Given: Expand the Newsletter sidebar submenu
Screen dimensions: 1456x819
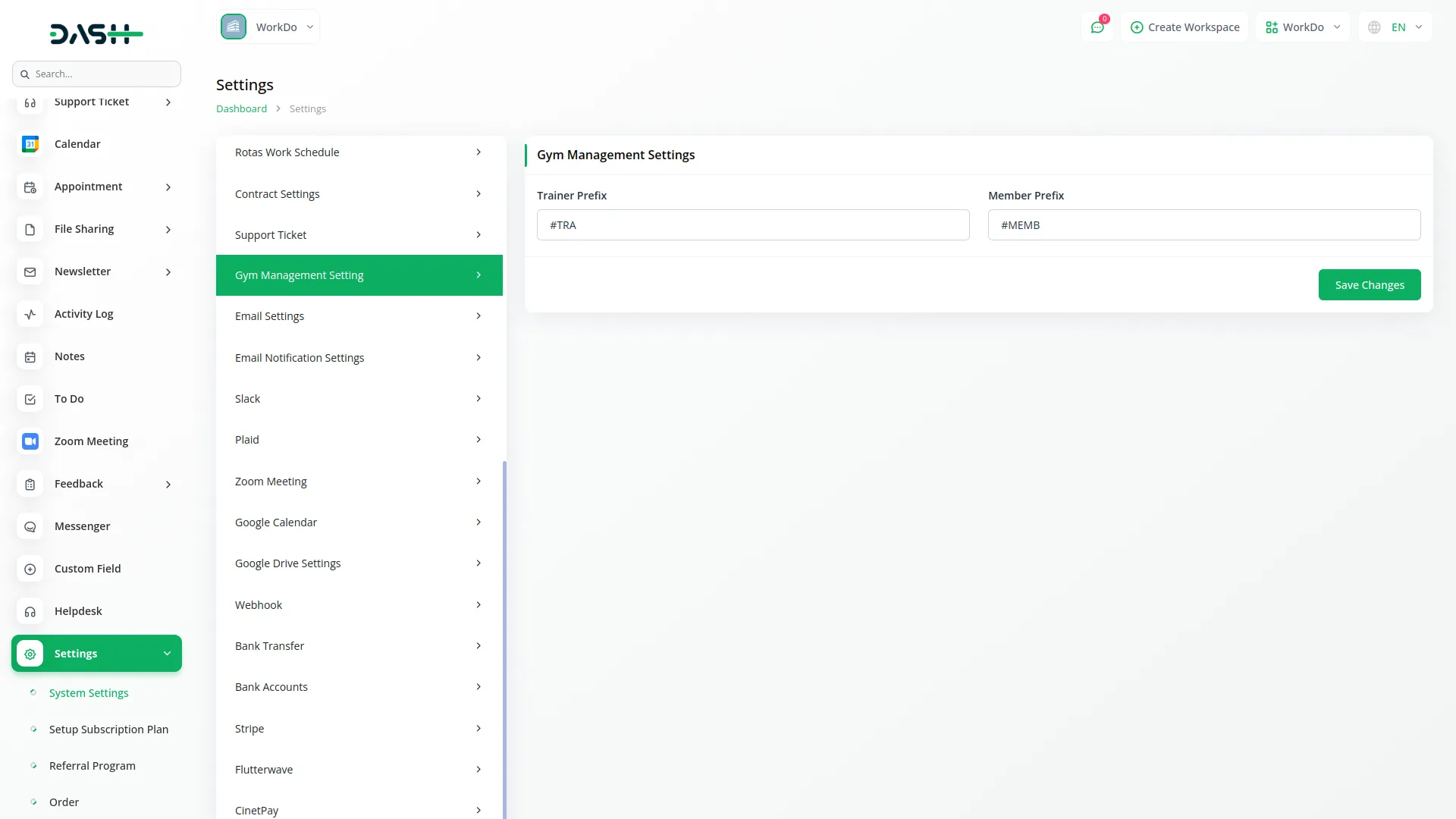Looking at the screenshot, I should click(168, 272).
